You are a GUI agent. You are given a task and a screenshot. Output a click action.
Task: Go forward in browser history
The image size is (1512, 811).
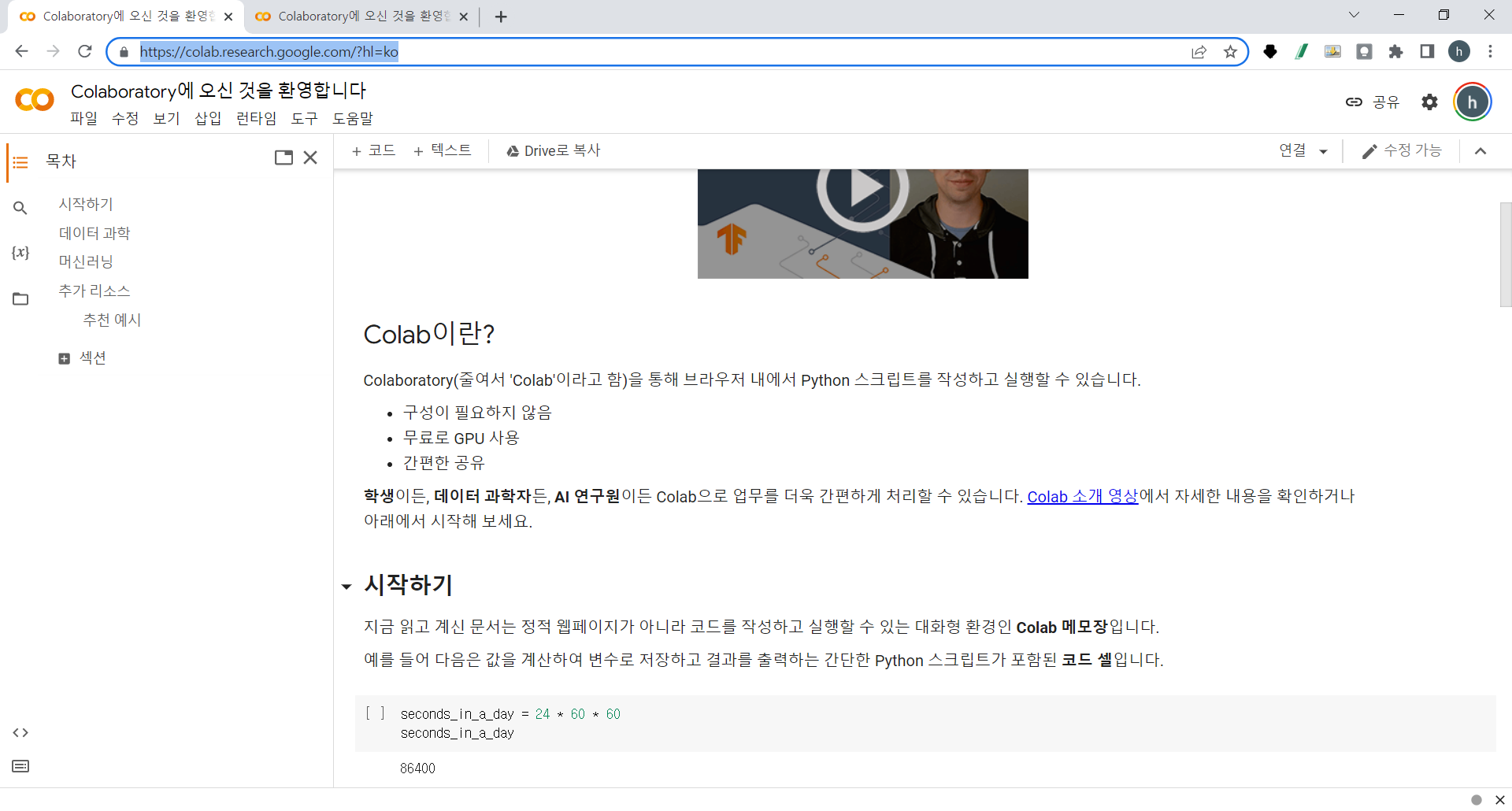[x=54, y=52]
